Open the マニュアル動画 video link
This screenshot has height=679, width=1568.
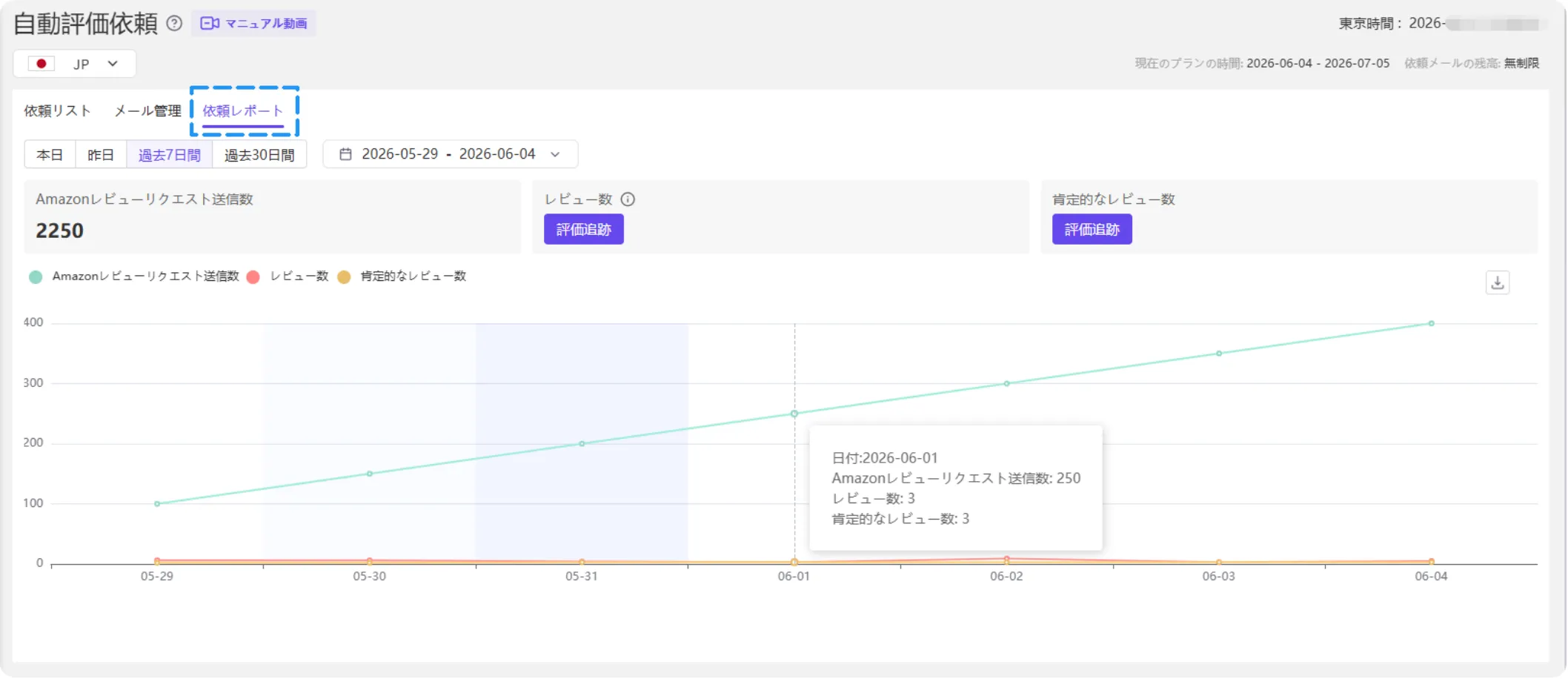[x=253, y=24]
